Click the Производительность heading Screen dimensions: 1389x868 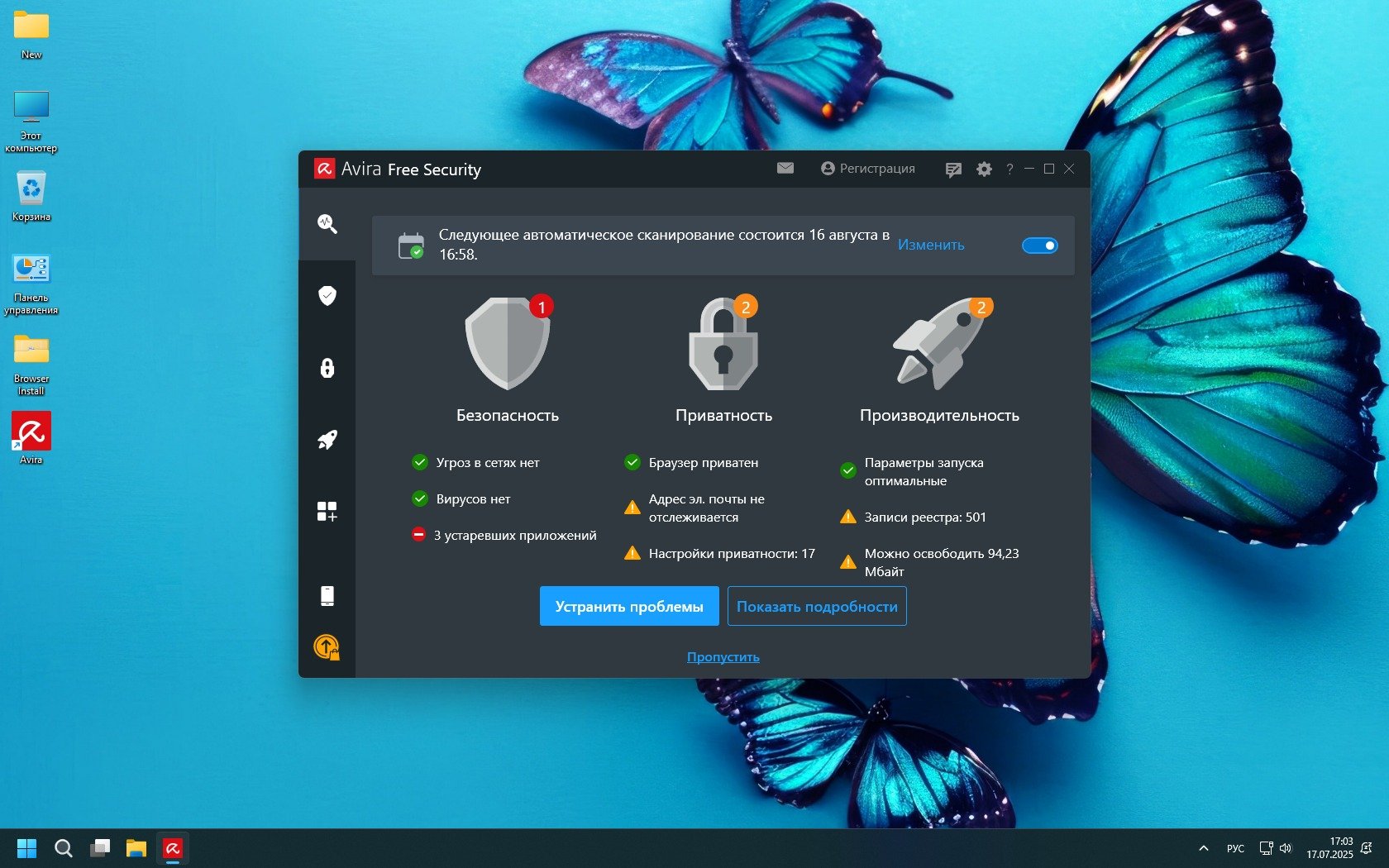click(x=940, y=415)
